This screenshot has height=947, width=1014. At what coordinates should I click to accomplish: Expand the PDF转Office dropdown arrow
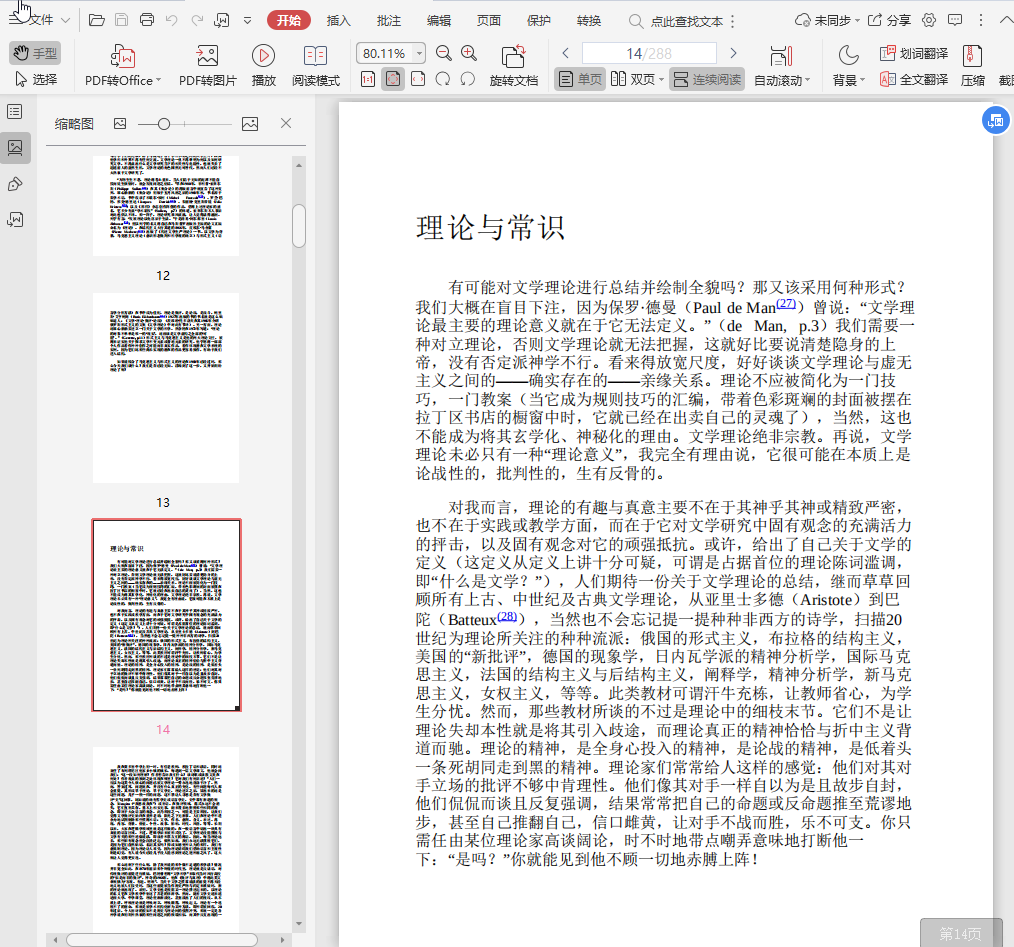[x=158, y=81]
